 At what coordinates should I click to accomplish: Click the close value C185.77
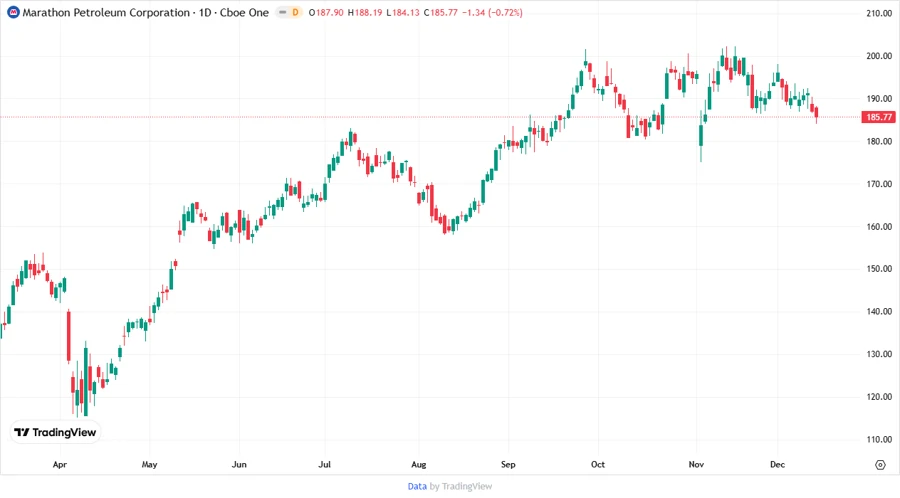coord(441,12)
